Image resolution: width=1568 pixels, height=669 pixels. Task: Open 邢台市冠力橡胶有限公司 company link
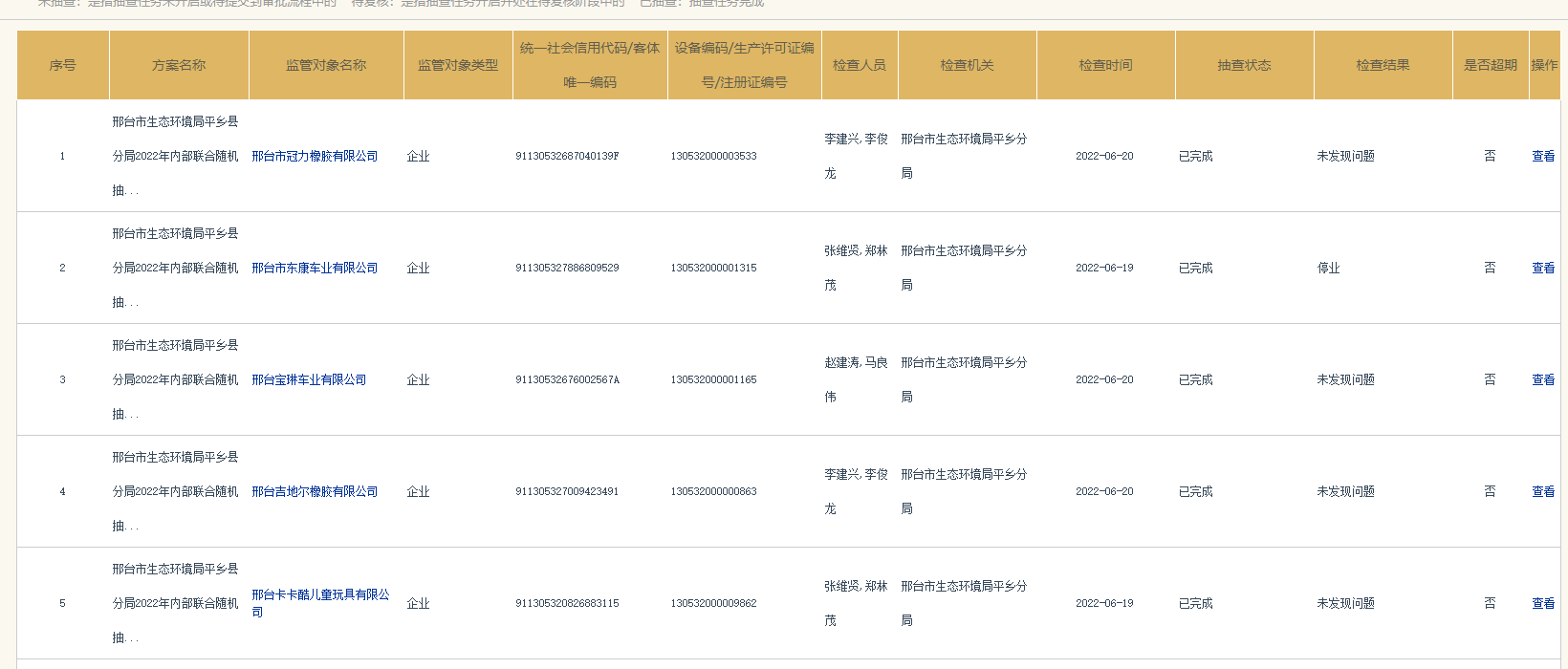(315, 156)
